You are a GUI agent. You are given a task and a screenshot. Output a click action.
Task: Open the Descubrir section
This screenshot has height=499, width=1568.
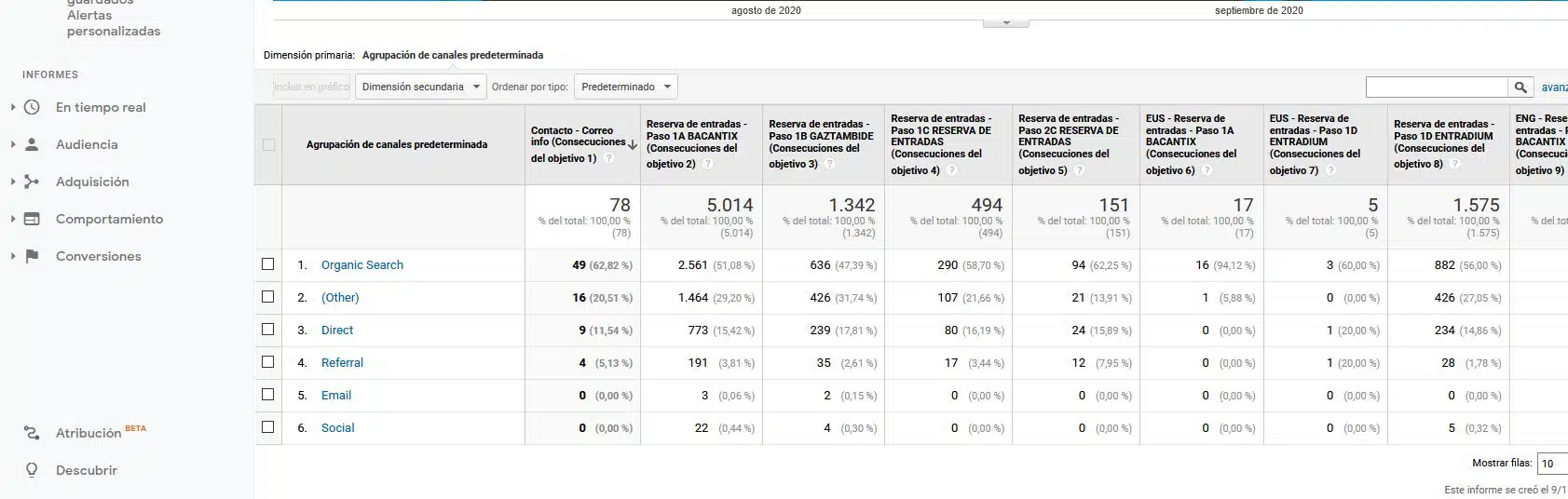[x=87, y=470]
